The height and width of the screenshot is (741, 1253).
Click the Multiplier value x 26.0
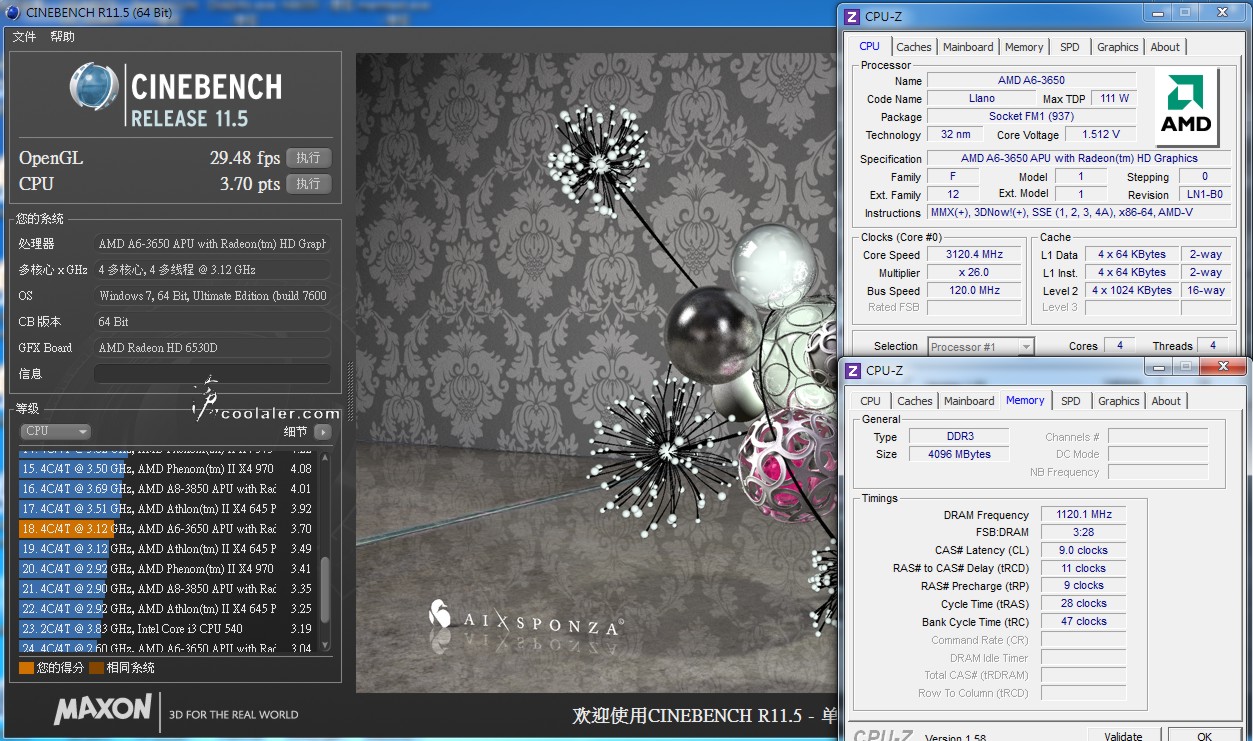point(974,273)
